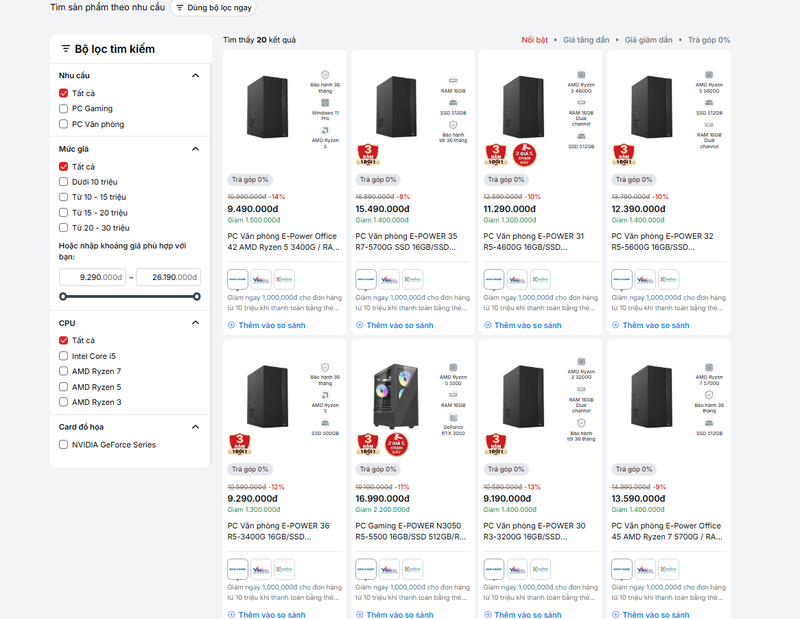Click plus icon for E-POWER 31 compare
800x619 pixels.
(488, 325)
